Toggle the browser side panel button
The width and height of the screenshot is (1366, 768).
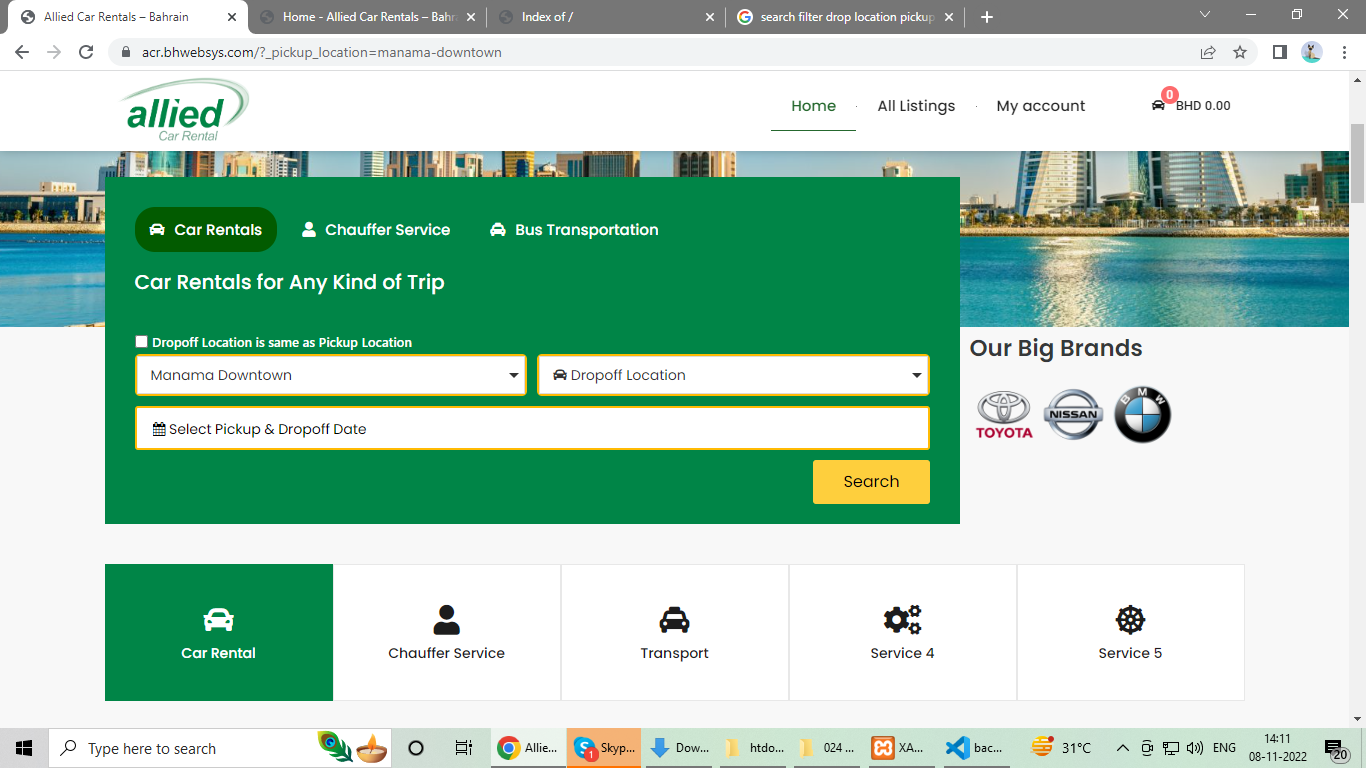click(1279, 52)
